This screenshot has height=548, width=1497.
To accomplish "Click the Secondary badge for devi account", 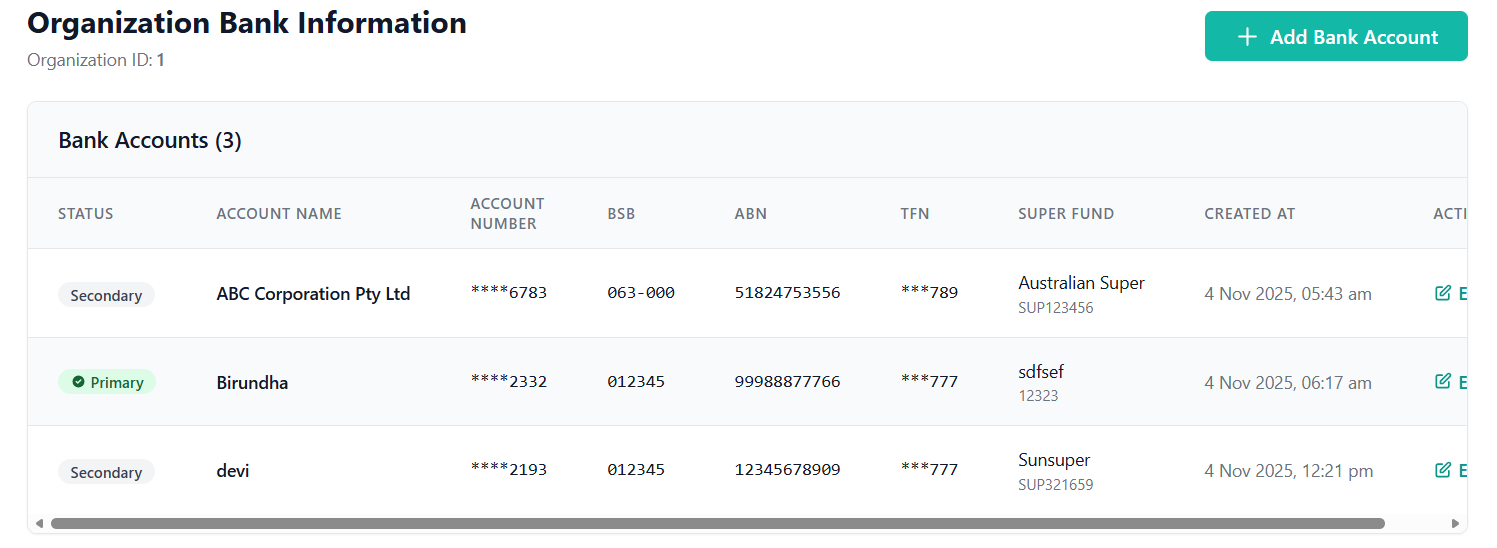I will pos(106,472).
